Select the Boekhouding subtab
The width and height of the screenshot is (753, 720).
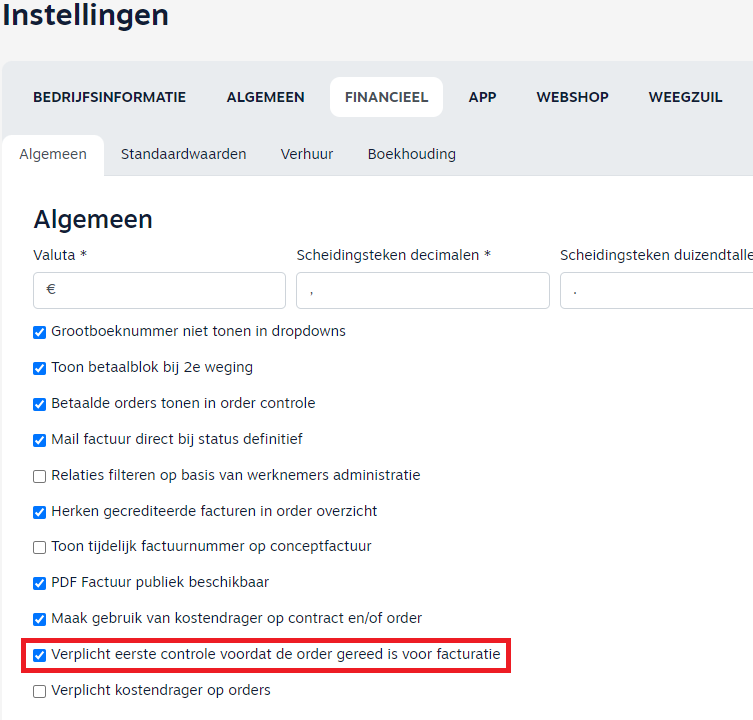411,154
